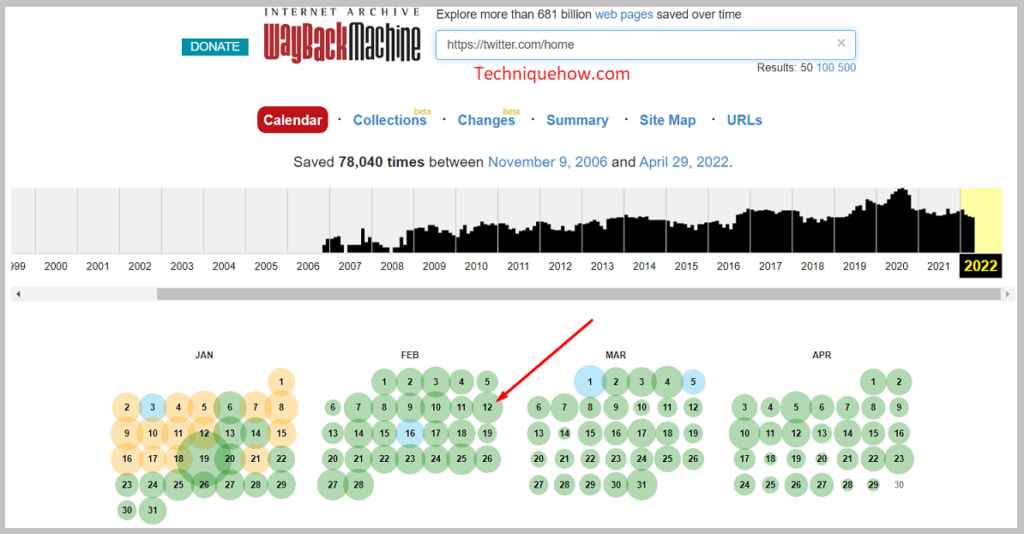Open January 1 snapshot bubble
The width and height of the screenshot is (1024, 534).
point(281,382)
